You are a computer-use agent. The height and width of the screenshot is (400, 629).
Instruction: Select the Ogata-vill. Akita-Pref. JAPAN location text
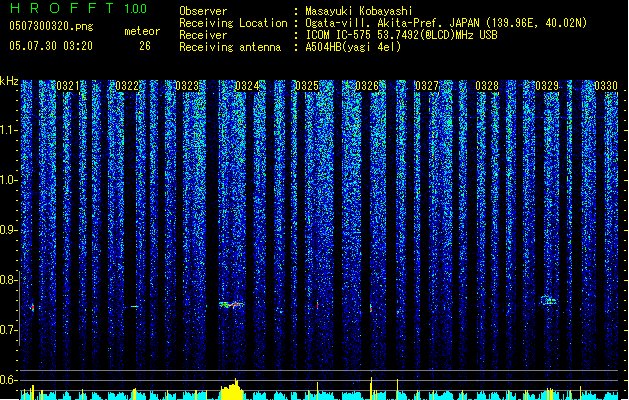tap(446, 23)
